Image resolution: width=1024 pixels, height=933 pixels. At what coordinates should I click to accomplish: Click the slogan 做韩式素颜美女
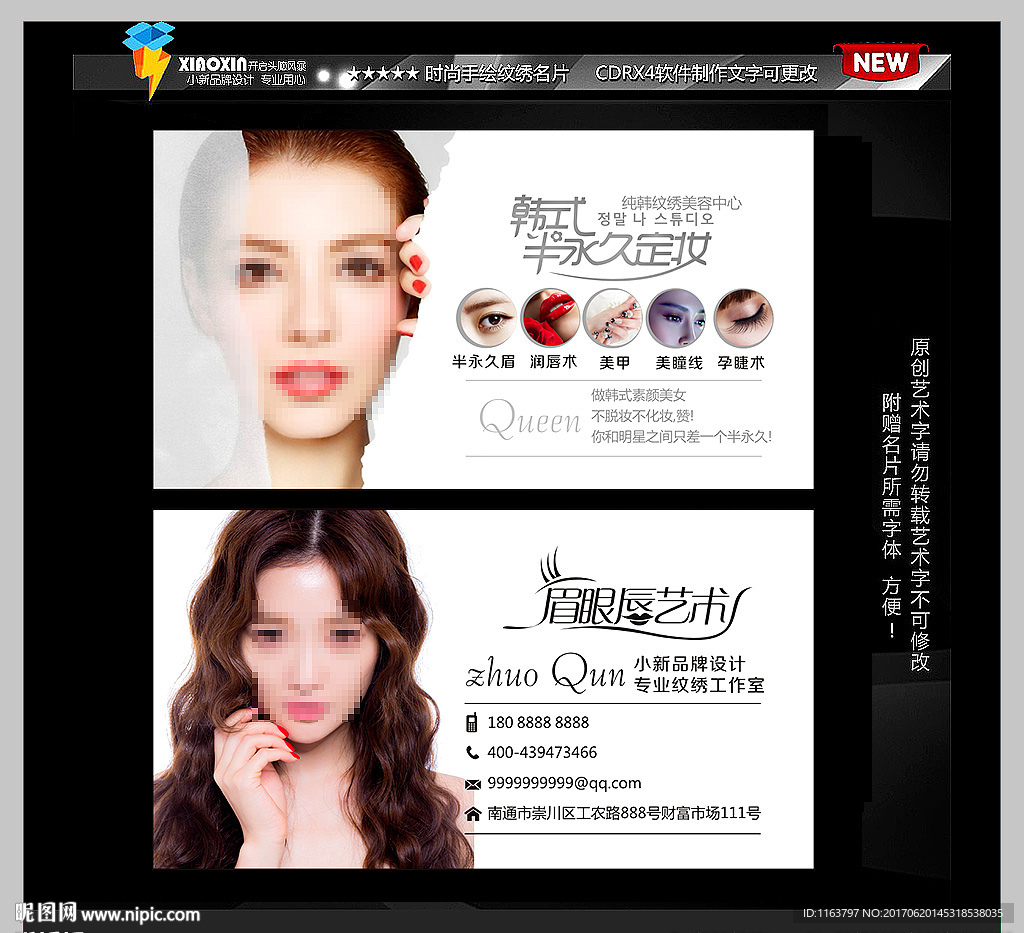(639, 395)
